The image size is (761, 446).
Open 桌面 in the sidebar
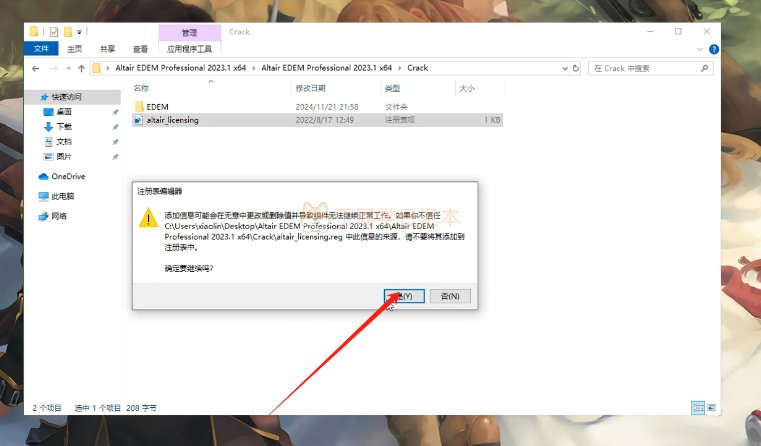pyautogui.click(x=64, y=112)
